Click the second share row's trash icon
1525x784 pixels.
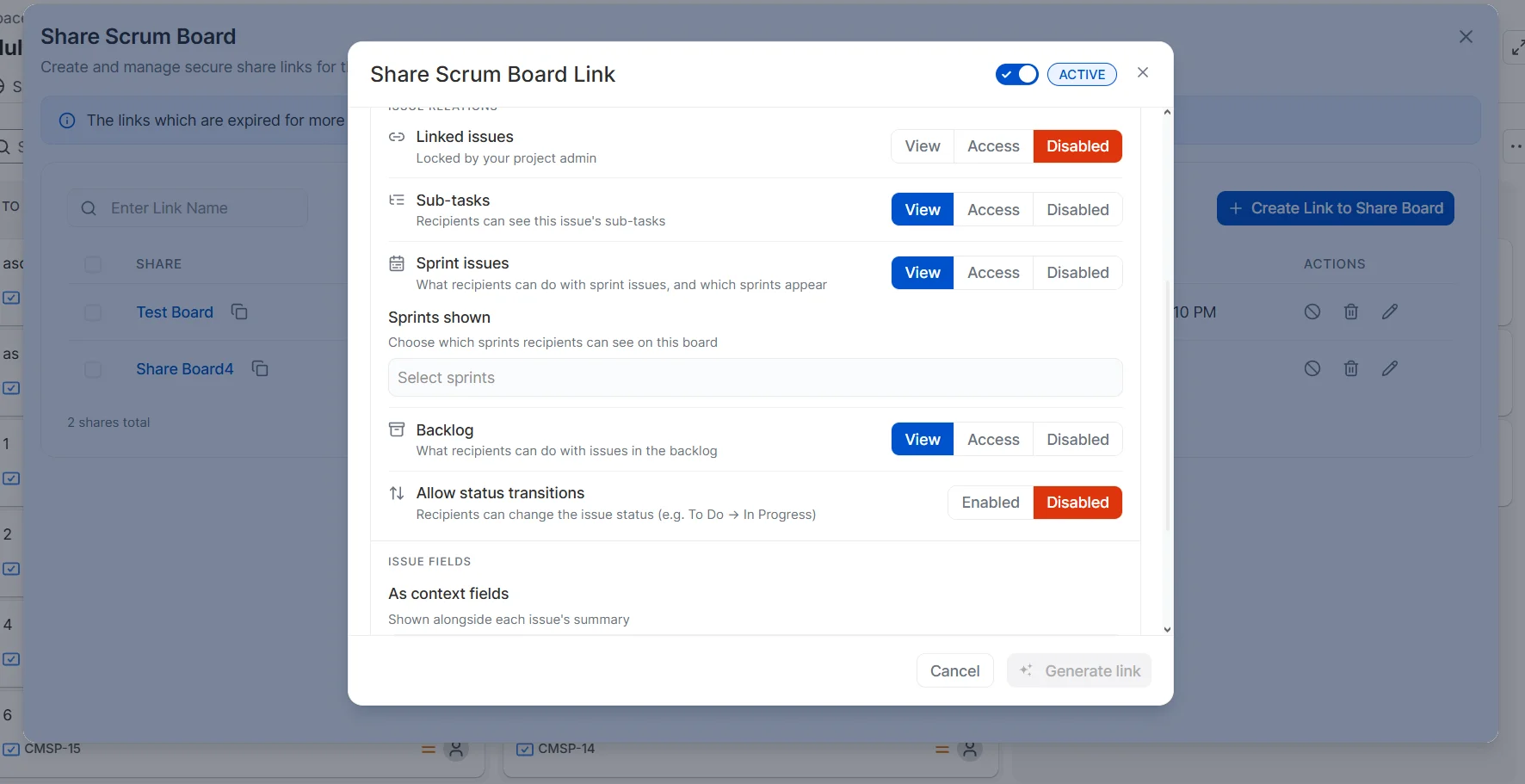1351,368
